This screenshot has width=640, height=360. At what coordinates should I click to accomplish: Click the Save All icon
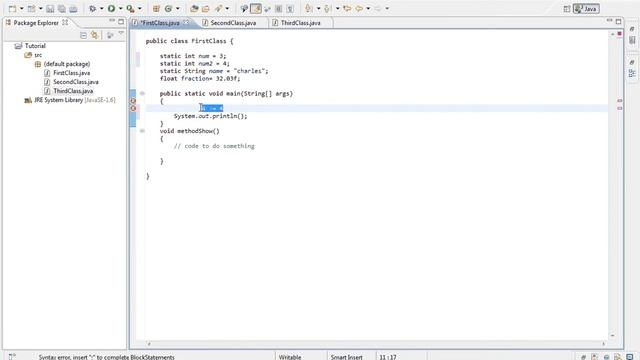(62, 9)
